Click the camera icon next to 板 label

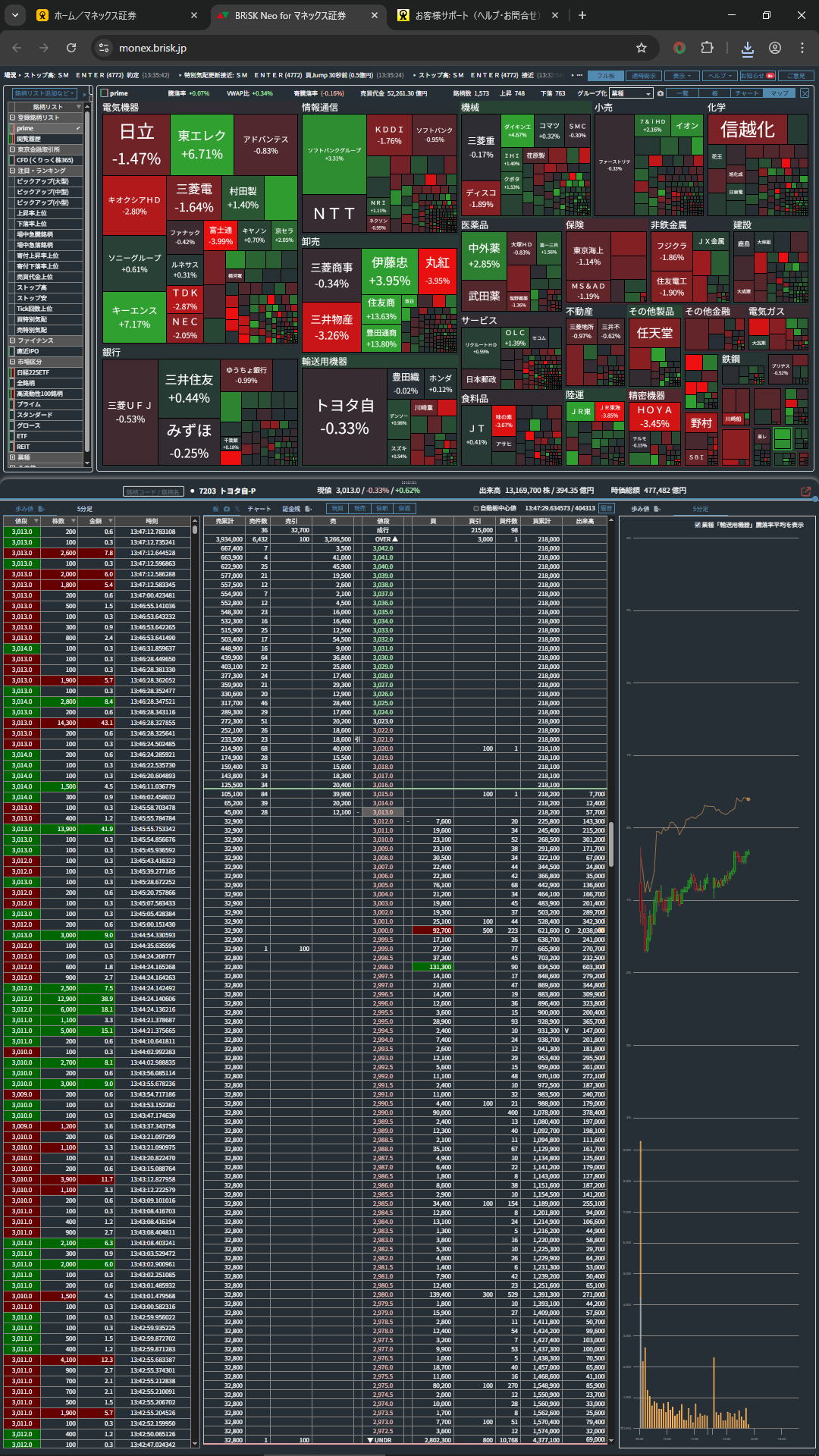pos(226,509)
